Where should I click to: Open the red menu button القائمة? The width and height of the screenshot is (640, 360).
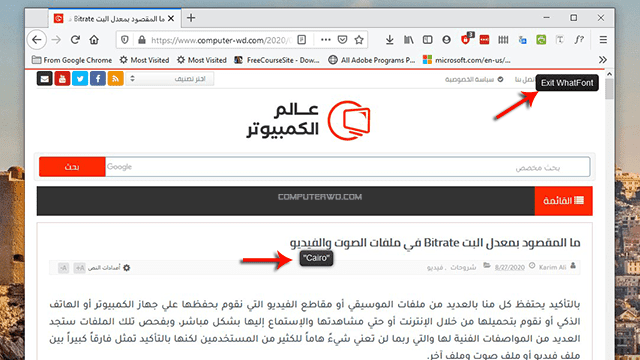click(563, 201)
